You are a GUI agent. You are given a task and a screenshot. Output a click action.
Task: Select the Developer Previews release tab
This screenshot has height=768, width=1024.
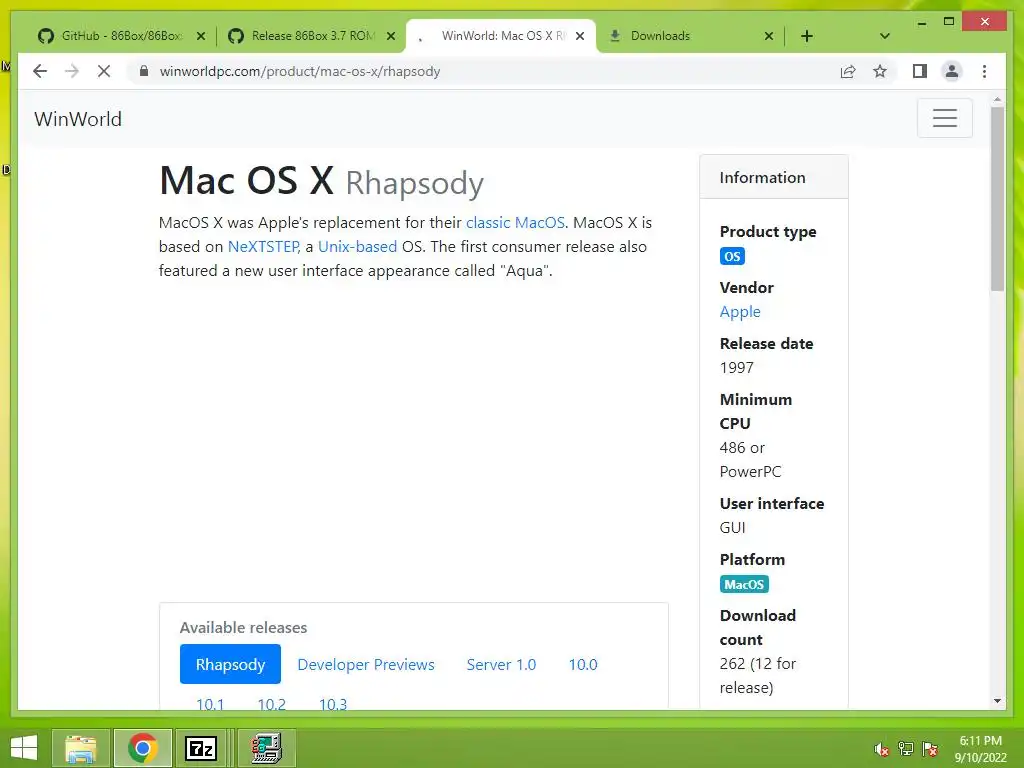366,664
